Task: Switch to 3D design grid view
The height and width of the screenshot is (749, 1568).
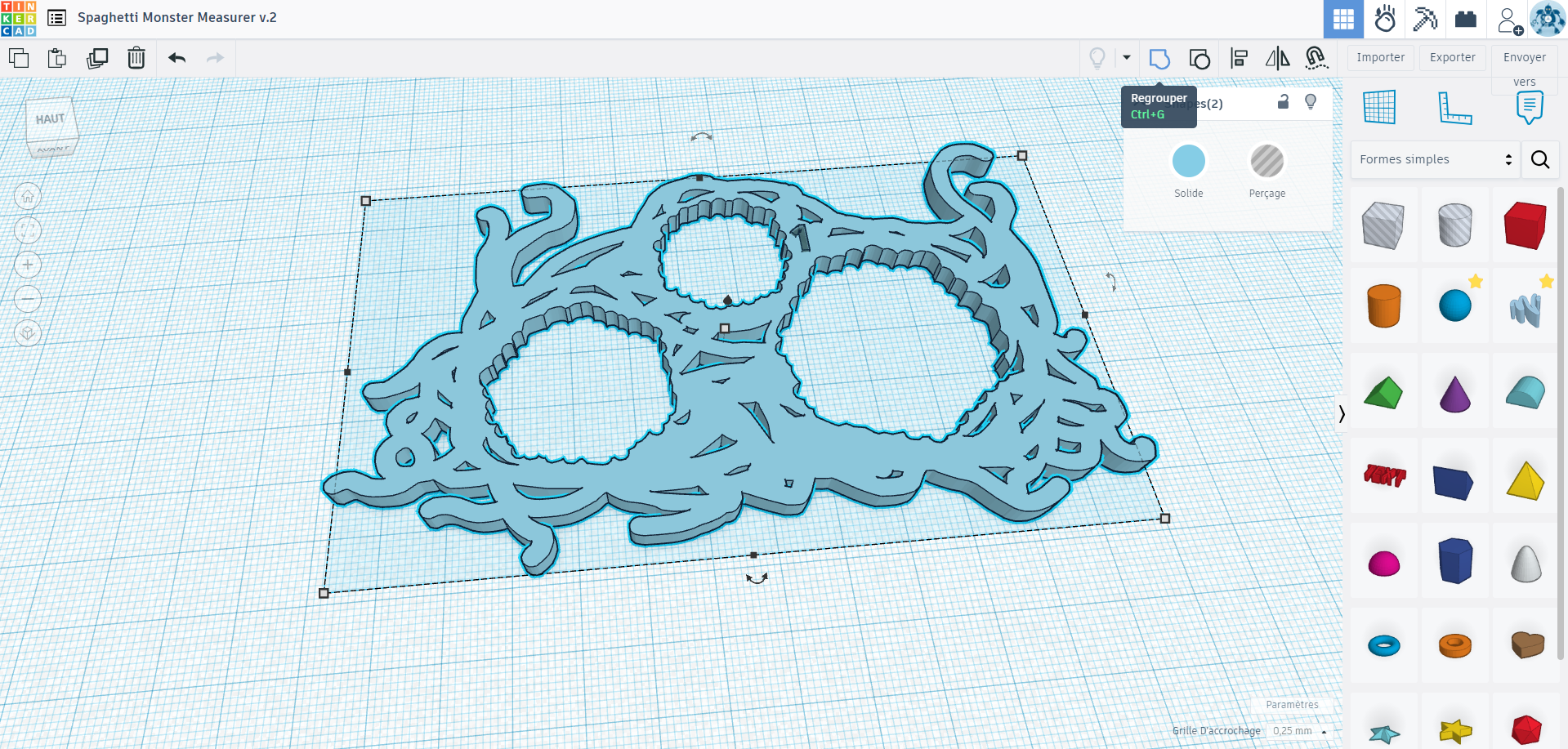Action: (1343, 20)
